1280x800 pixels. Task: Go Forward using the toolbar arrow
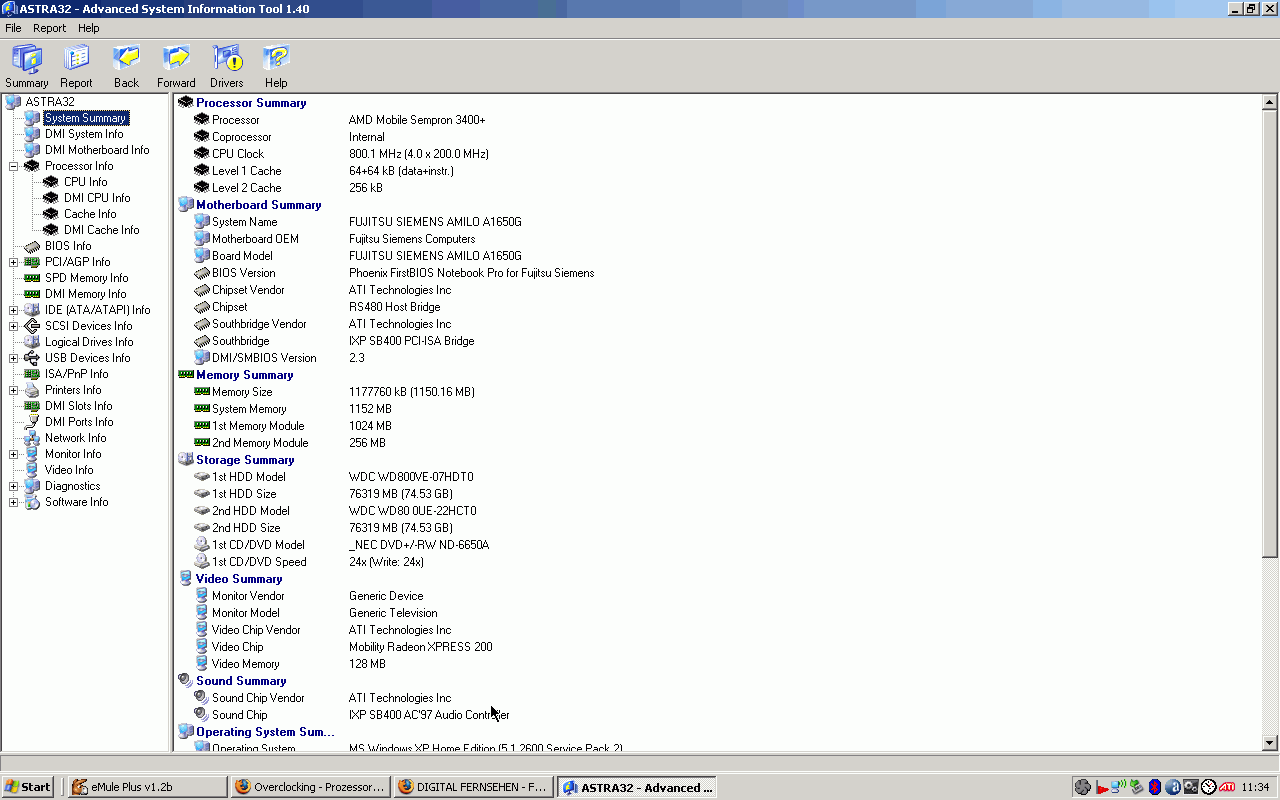[x=176, y=66]
